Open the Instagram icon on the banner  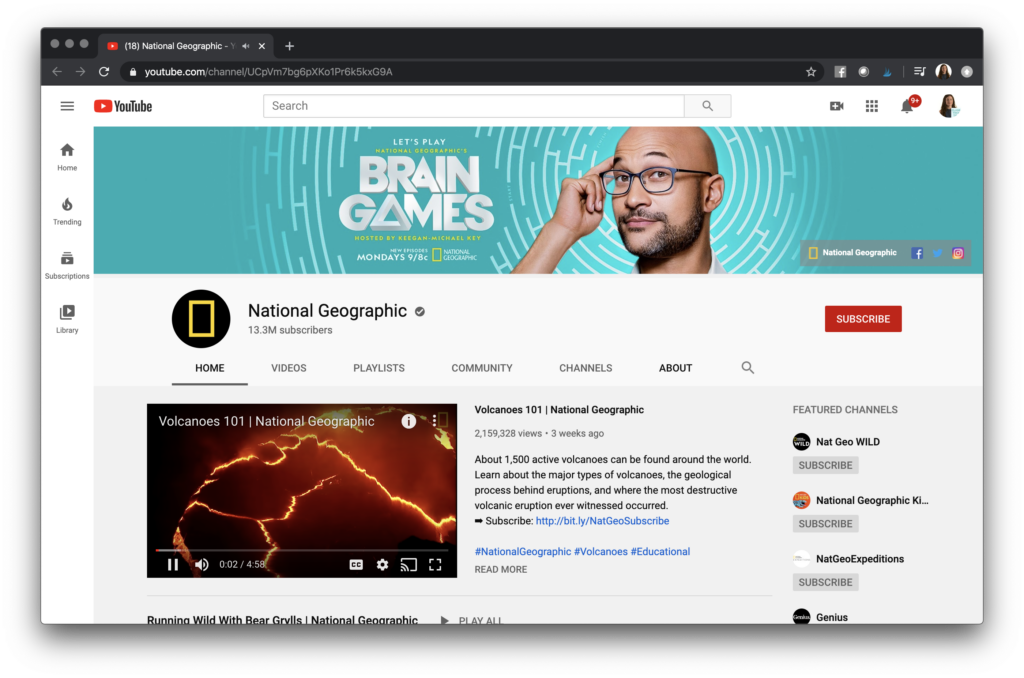(x=957, y=253)
